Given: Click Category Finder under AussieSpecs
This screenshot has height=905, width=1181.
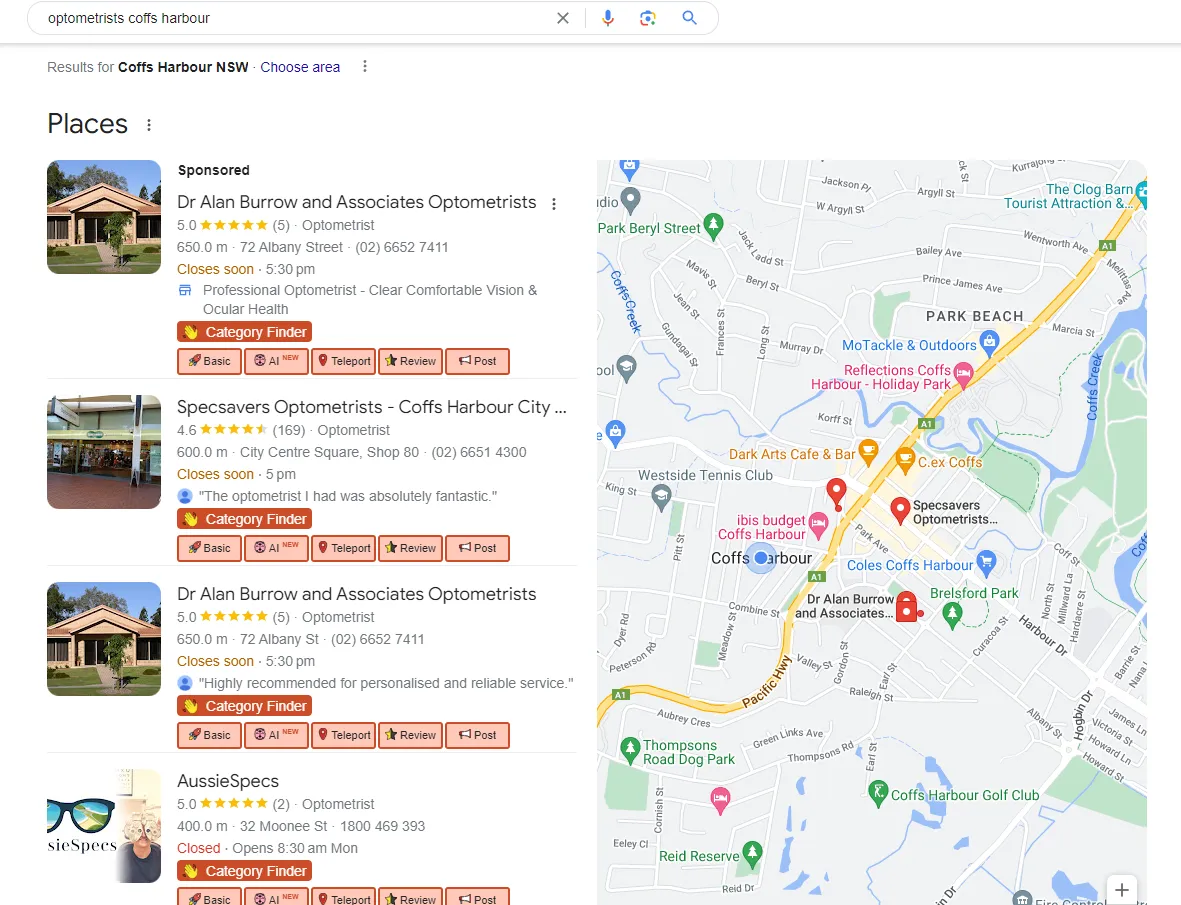Looking at the screenshot, I should tap(245, 871).
